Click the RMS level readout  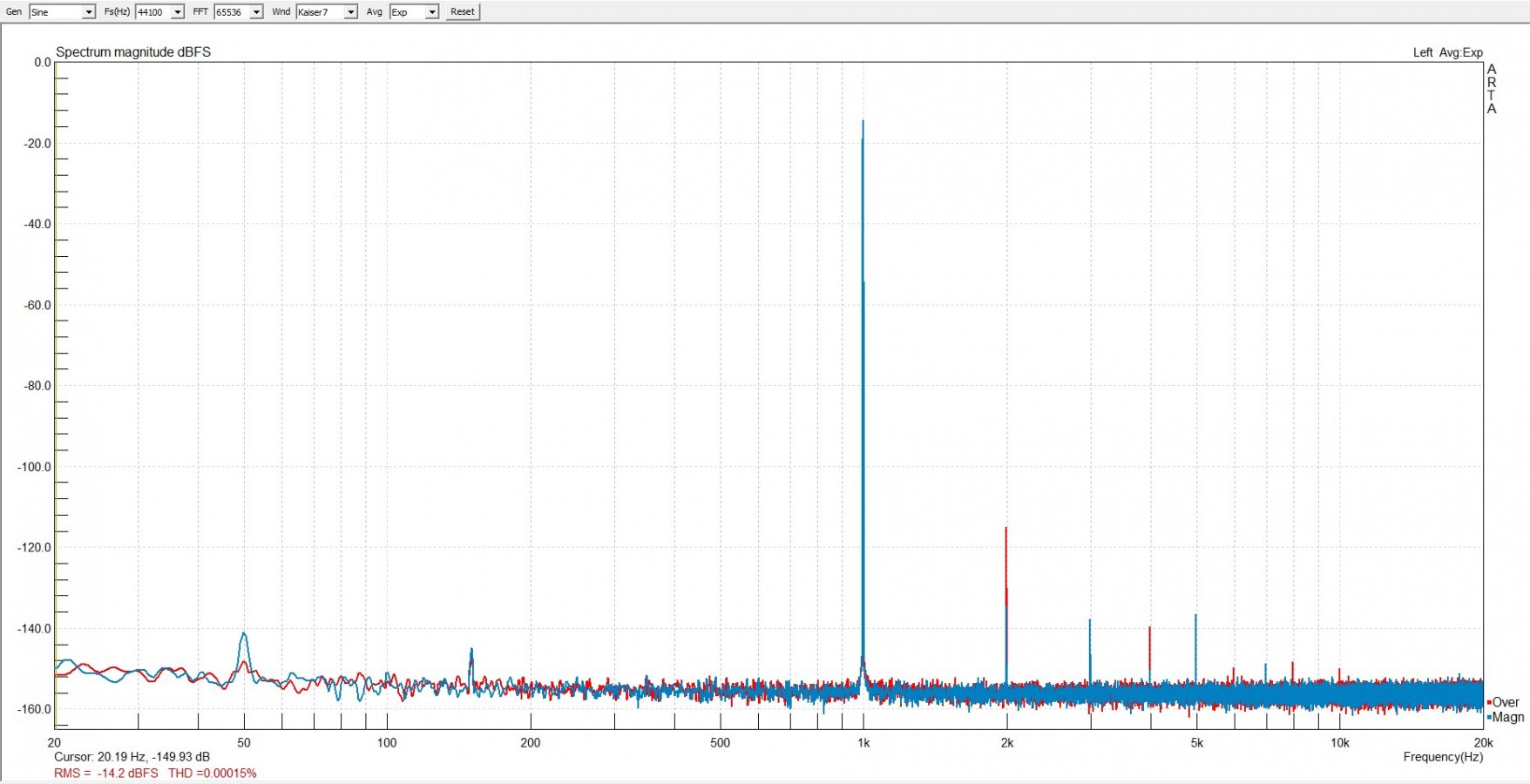(106, 774)
